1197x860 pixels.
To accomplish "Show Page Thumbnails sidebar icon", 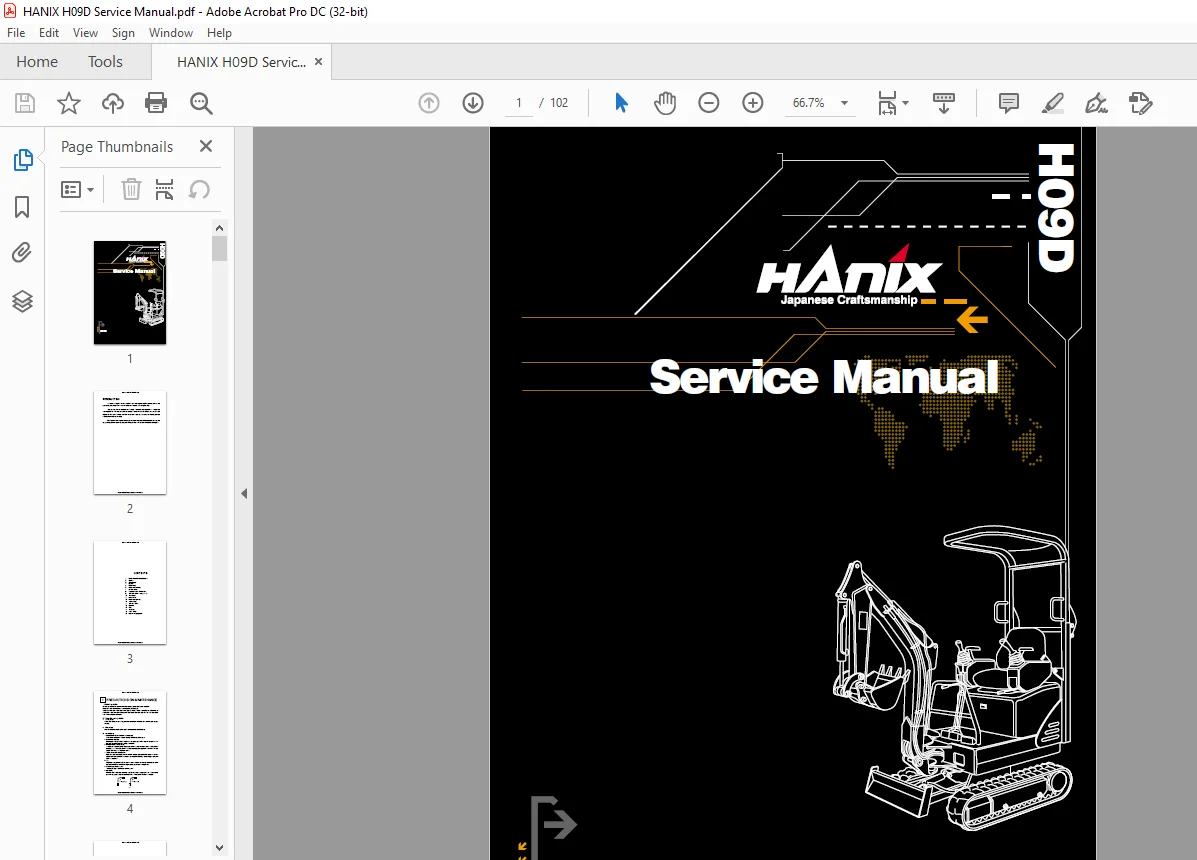I will click(23, 160).
